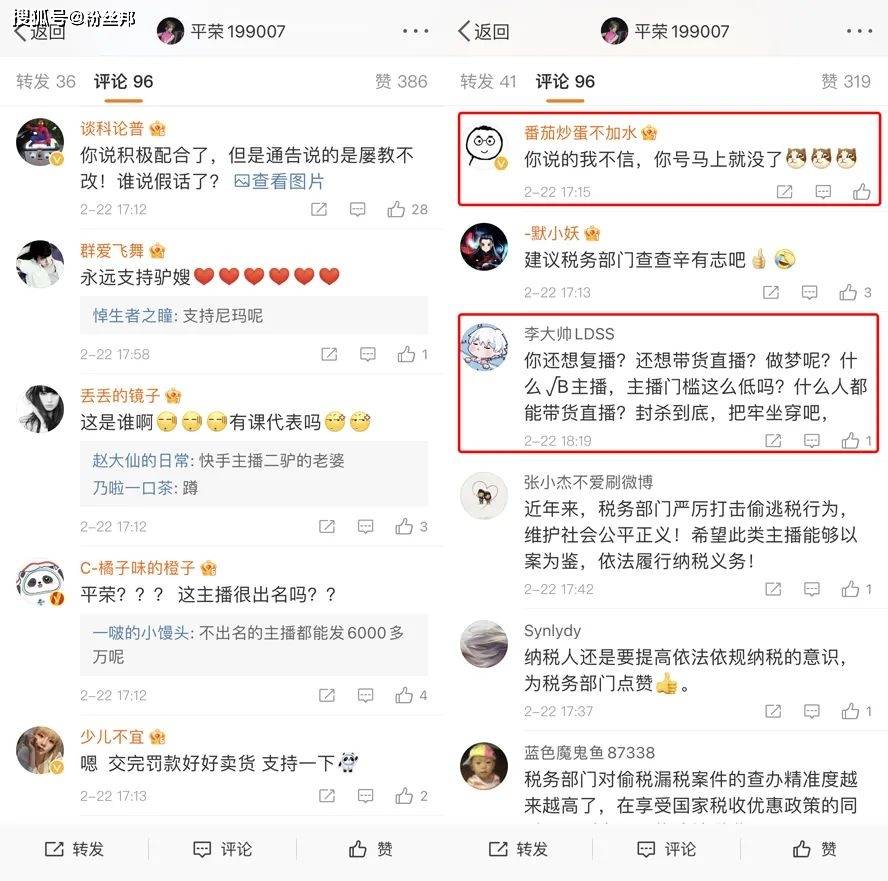Repost the comment by 李大帅LDSS
Screen dimensions: 888x881
pos(773,440)
